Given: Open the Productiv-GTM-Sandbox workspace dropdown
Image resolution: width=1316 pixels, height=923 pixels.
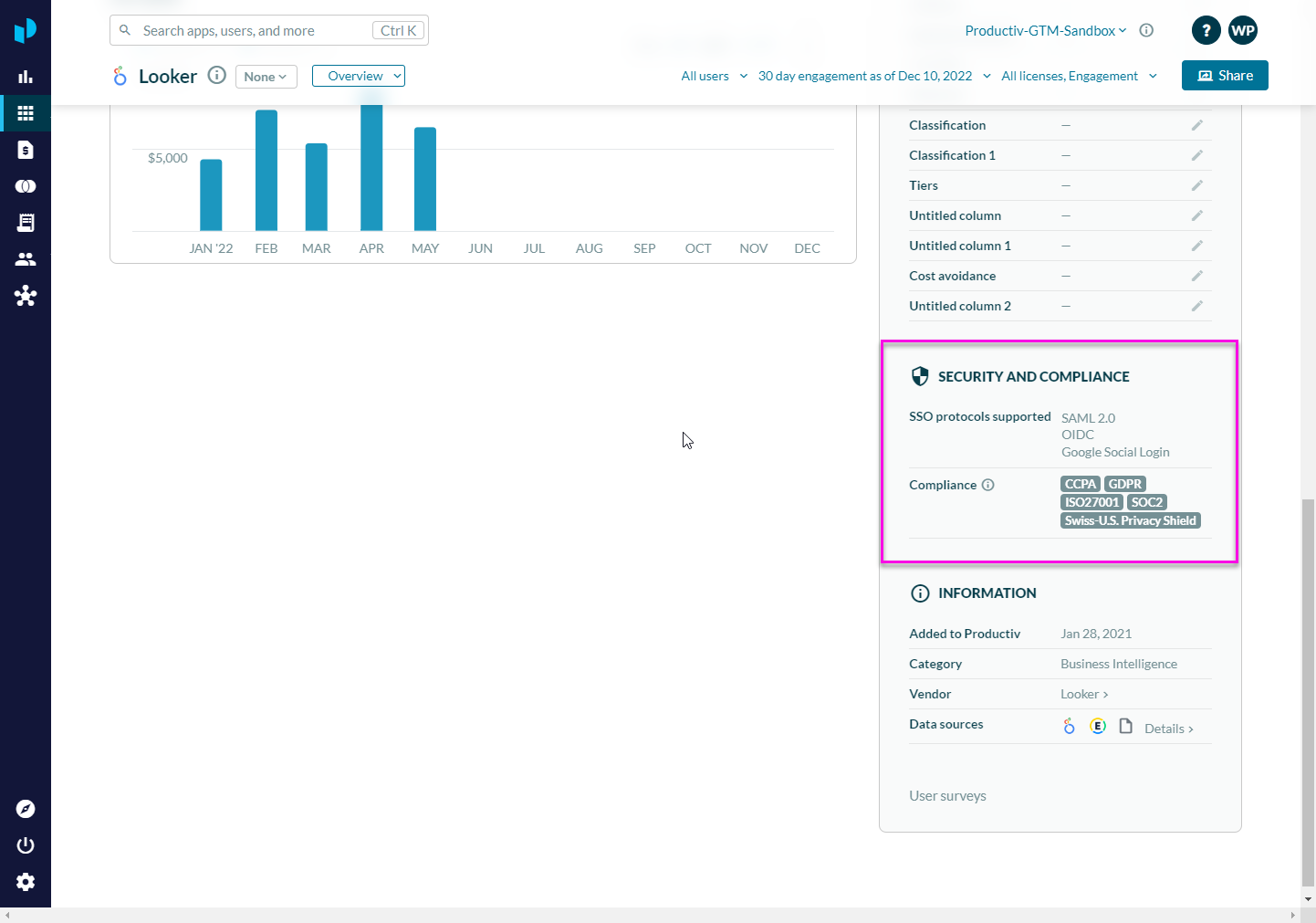Looking at the screenshot, I should coord(1046,30).
